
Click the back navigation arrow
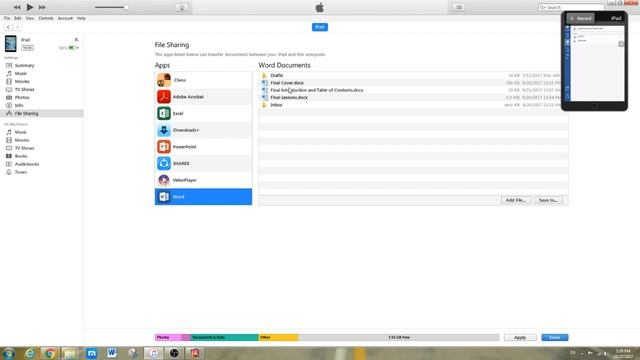pyautogui.click(x=8, y=27)
